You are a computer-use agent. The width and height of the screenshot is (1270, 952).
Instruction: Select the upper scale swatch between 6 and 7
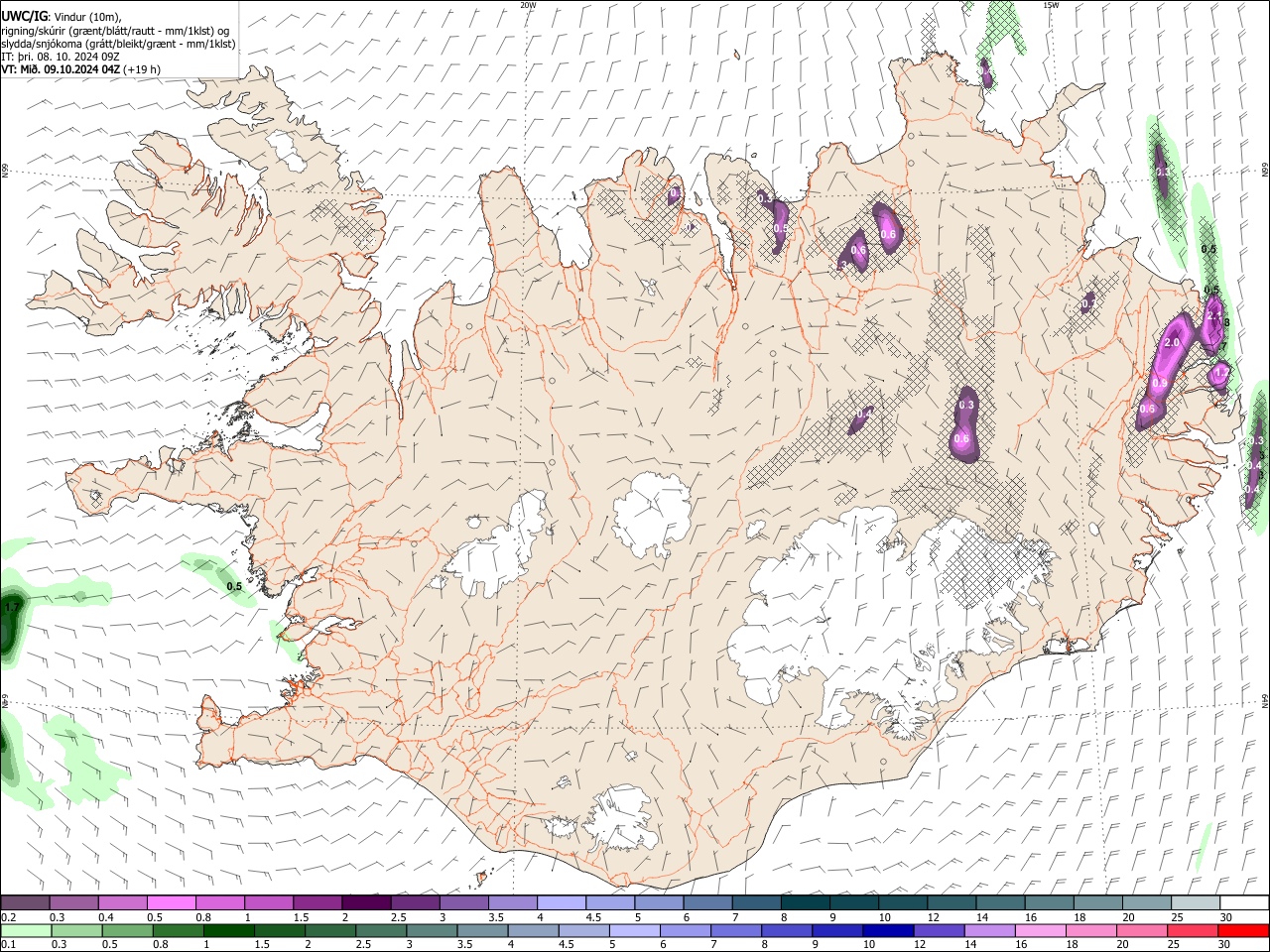[707, 902]
